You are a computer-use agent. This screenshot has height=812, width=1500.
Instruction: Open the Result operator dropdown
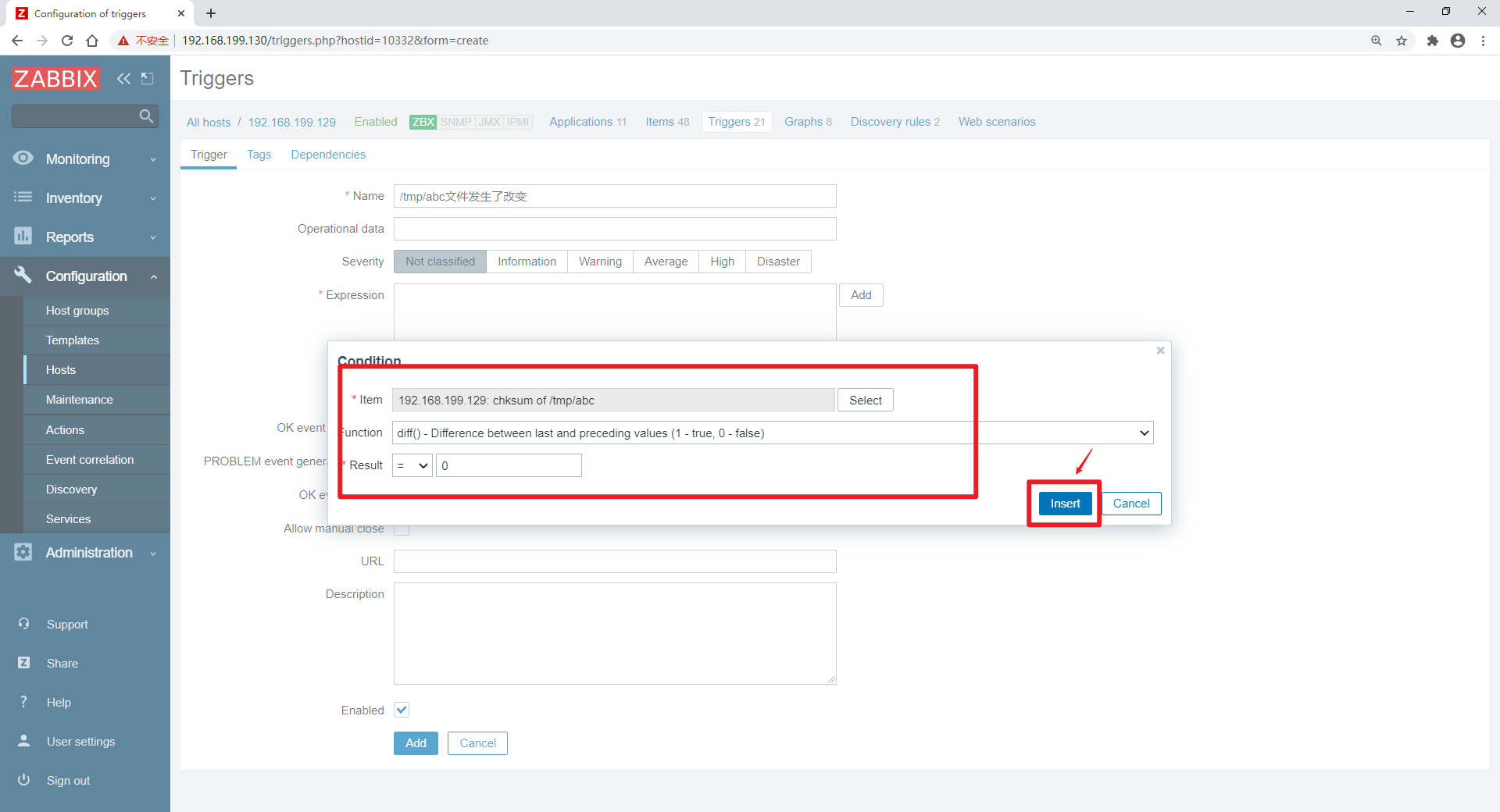pos(412,465)
